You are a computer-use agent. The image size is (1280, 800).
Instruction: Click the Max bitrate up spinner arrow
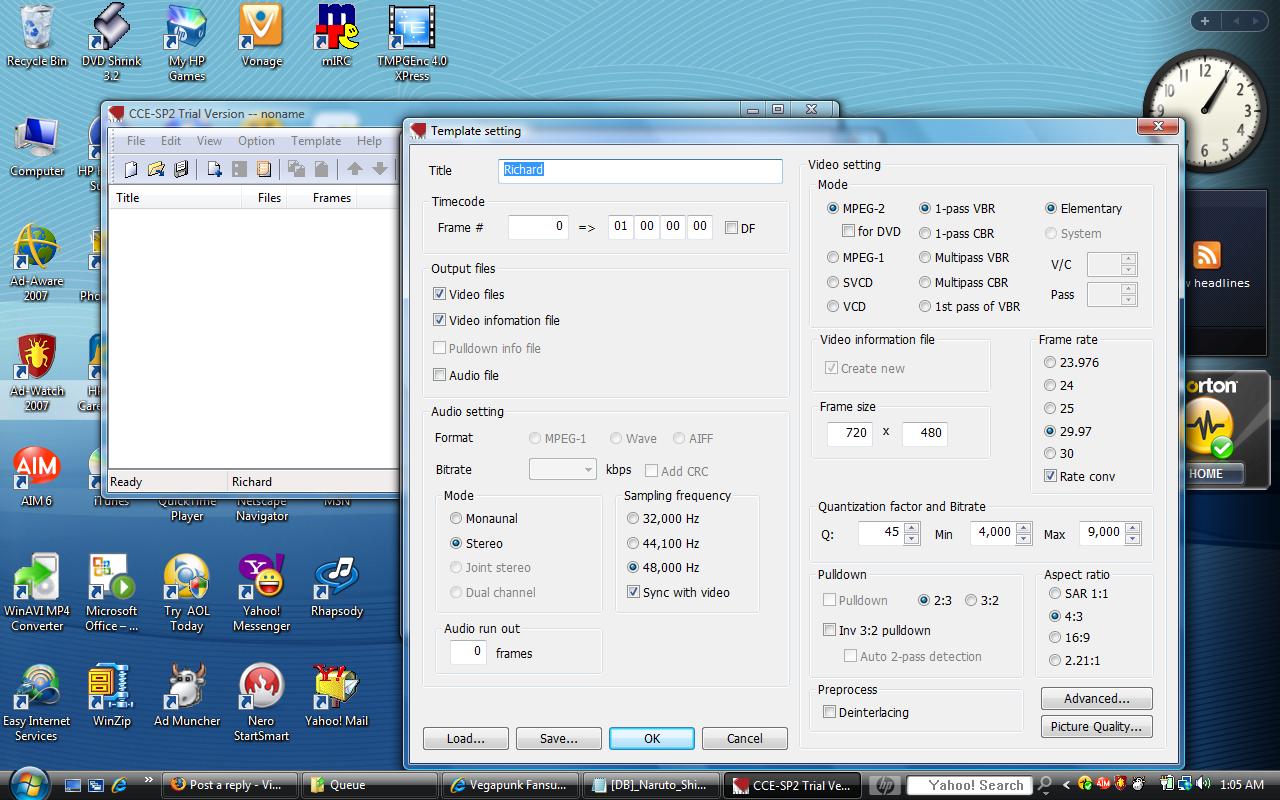(1133, 527)
